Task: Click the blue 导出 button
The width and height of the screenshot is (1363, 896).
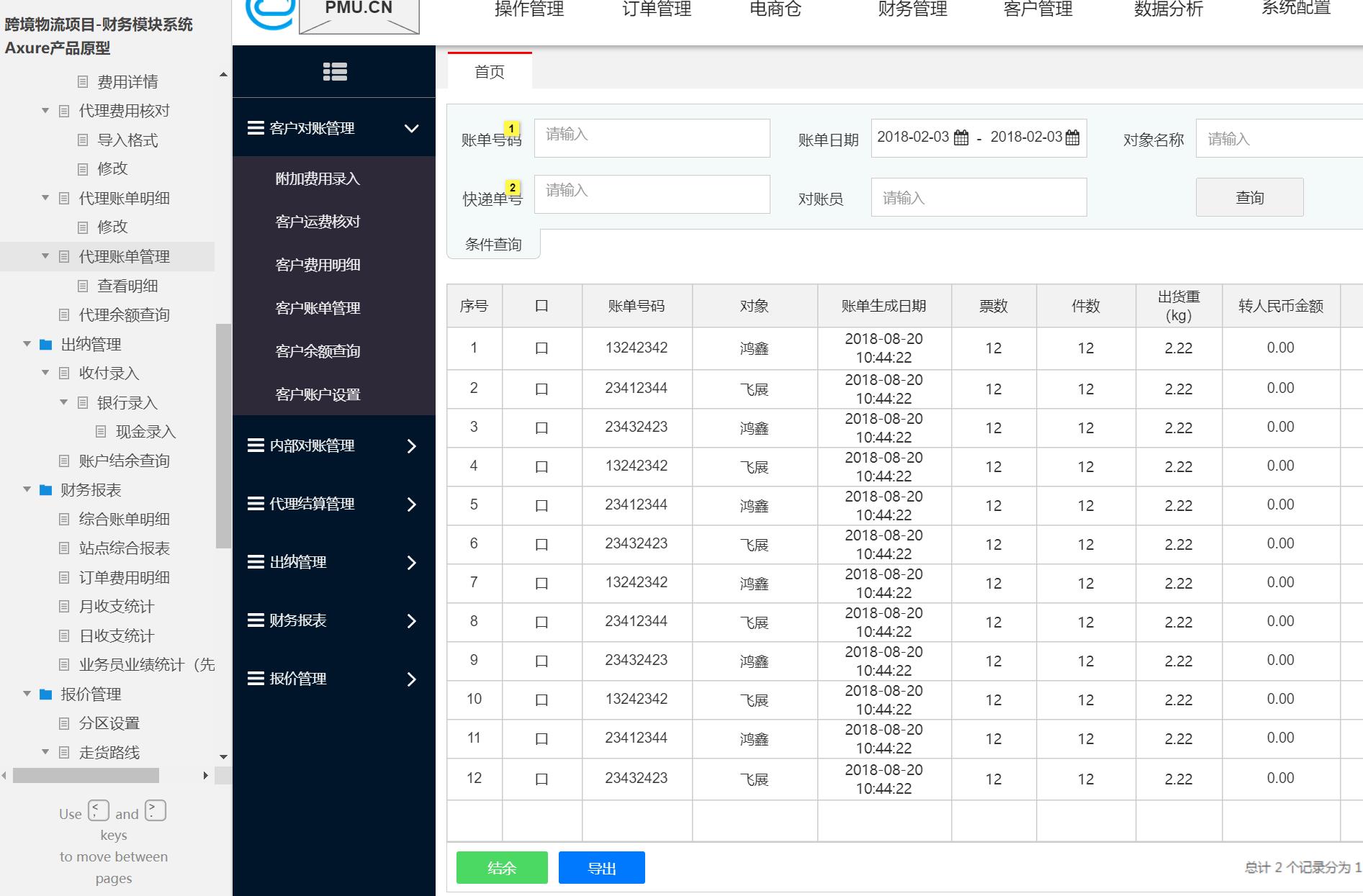Action: 602,868
